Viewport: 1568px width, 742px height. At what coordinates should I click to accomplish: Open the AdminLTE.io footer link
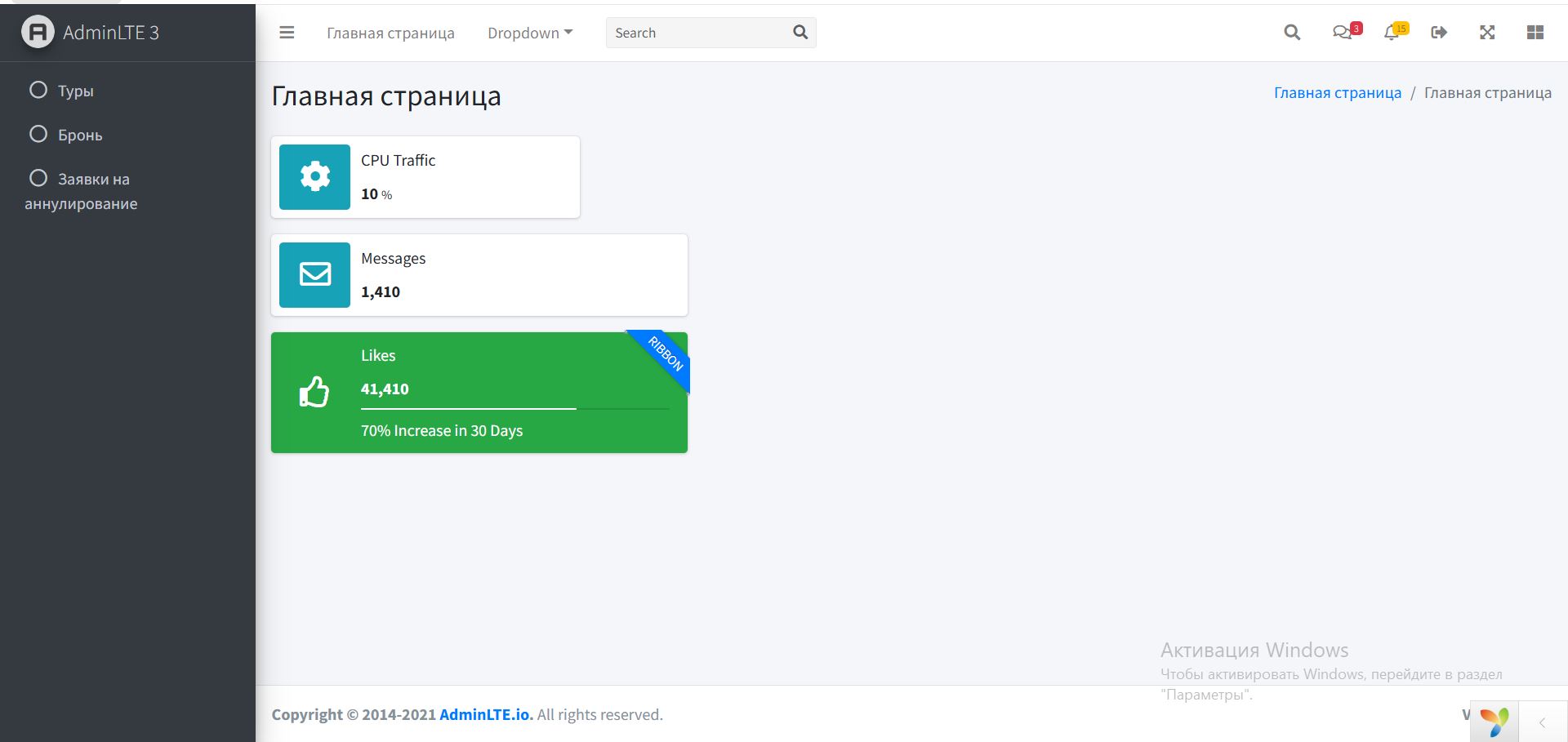486,715
